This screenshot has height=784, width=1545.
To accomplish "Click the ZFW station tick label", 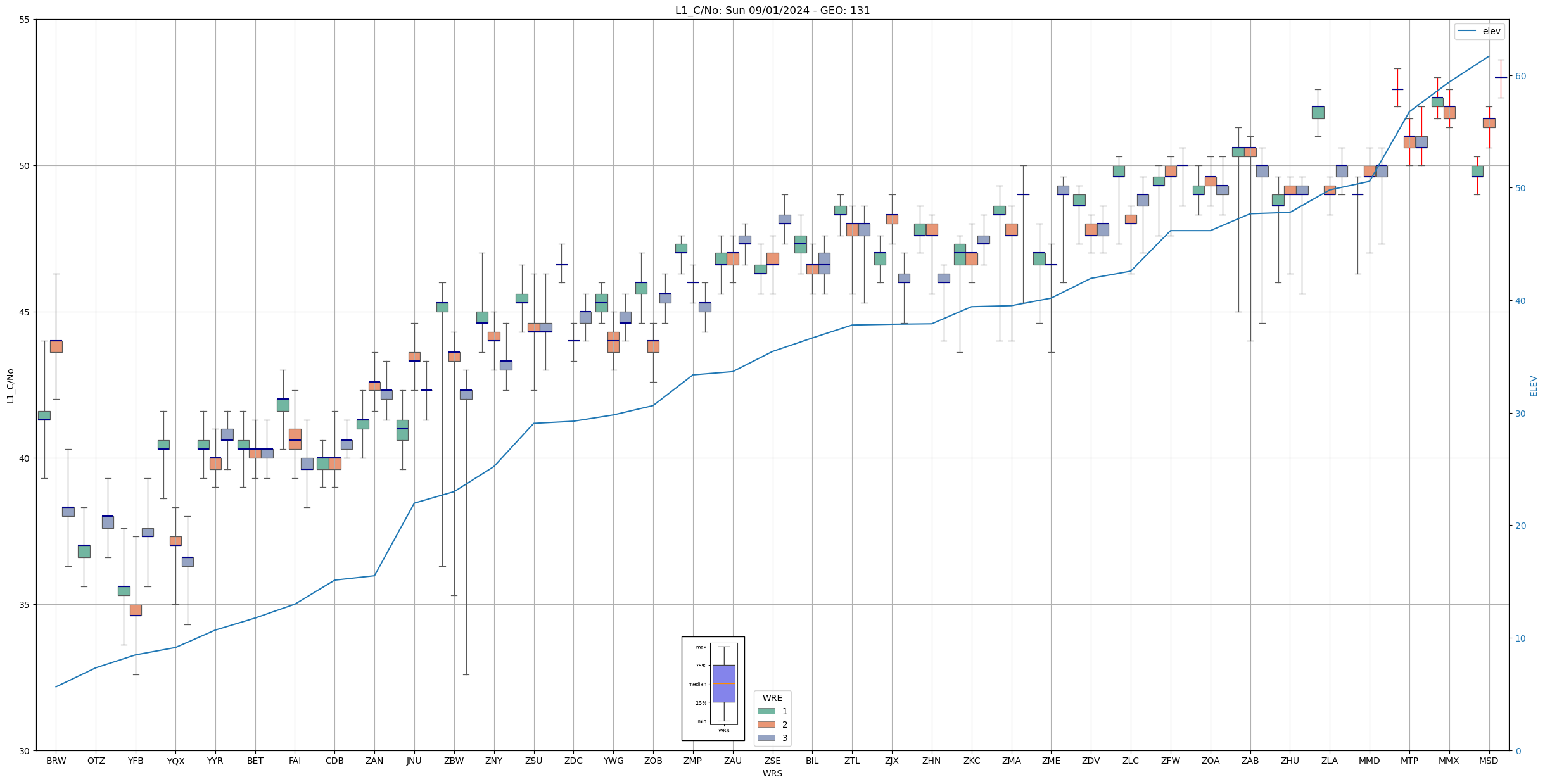I will coord(1171,761).
